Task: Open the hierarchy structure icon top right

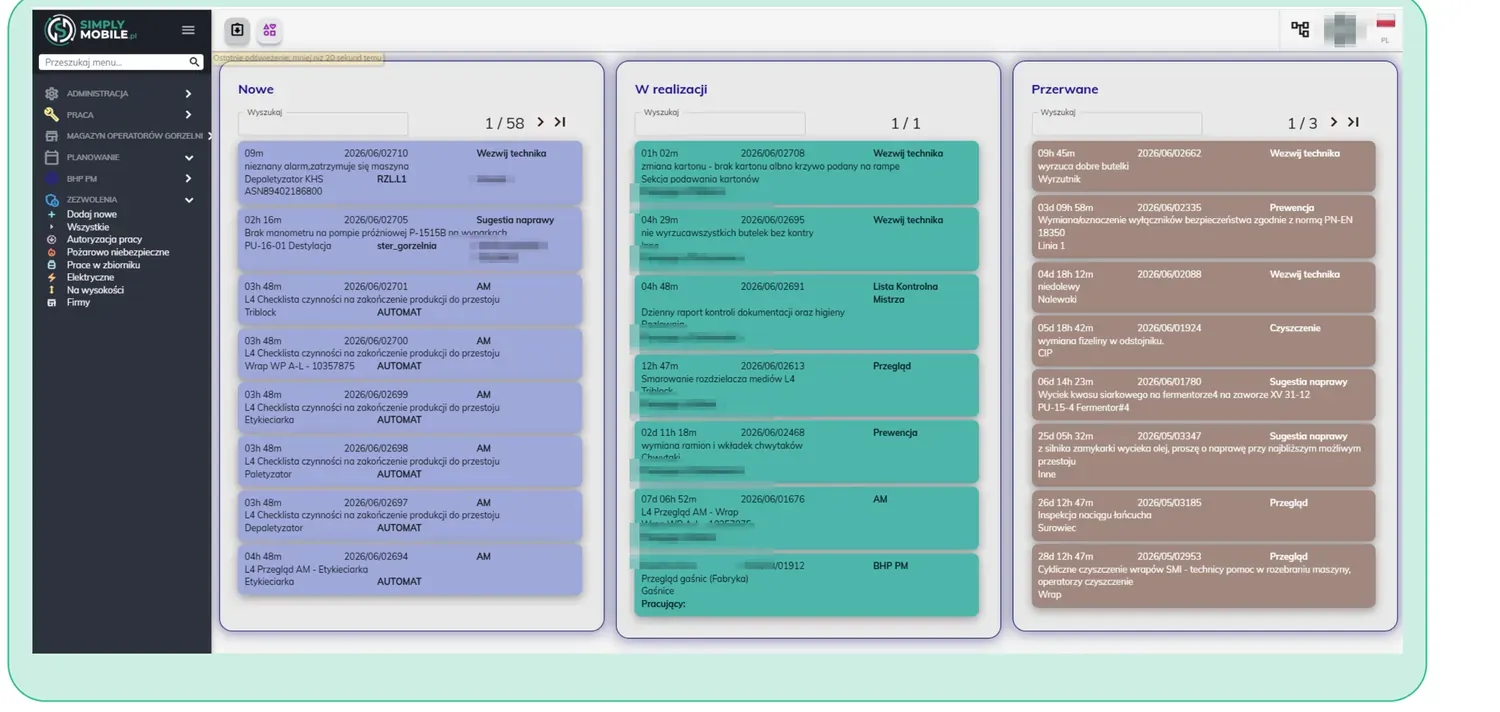Action: [x=1300, y=29]
